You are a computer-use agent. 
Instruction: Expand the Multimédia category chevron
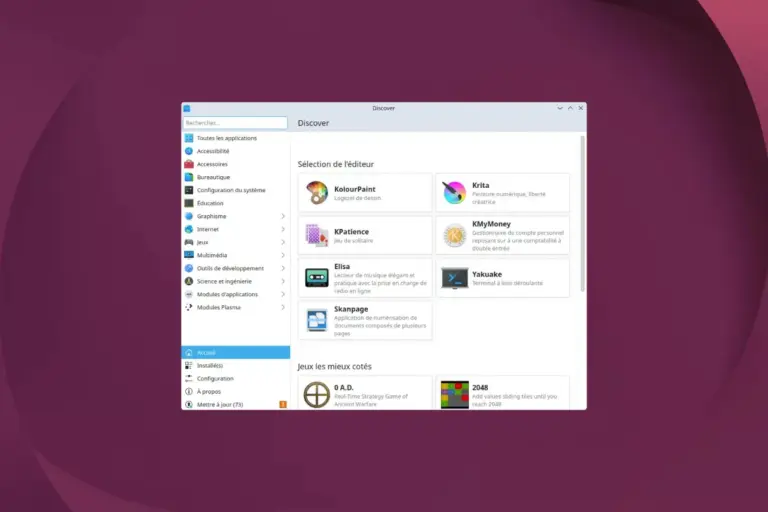click(283, 255)
